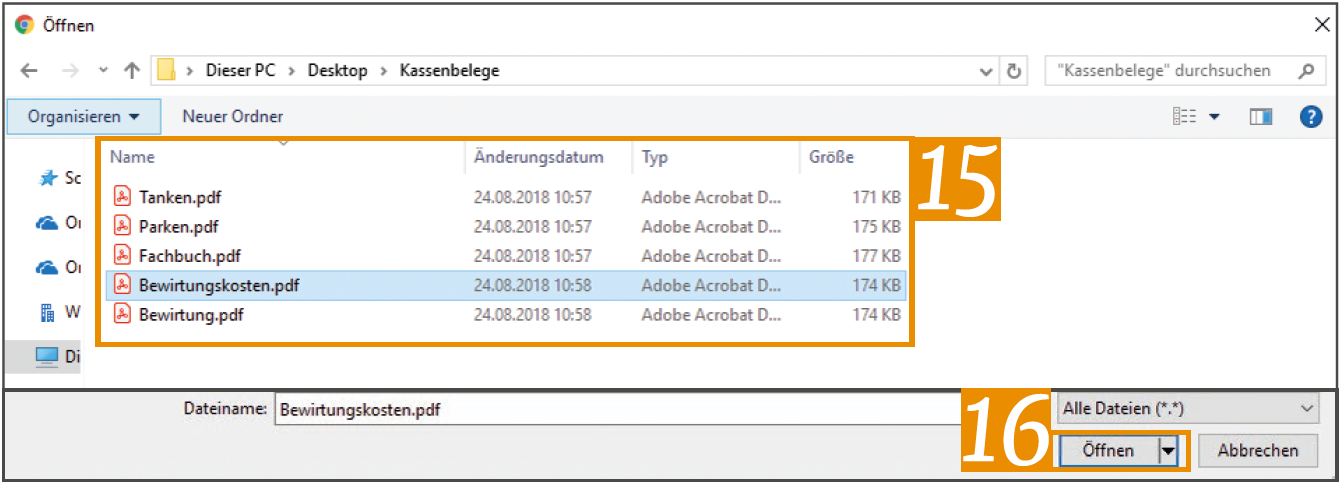The height and width of the screenshot is (484, 1341).
Task: Expand the address bar history dropdown
Action: pyautogui.click(x=987, y=71)
